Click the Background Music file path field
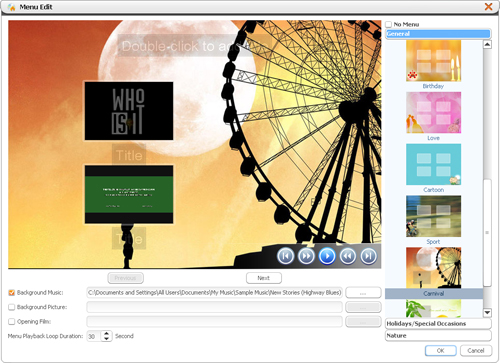 tap(214, 293)
